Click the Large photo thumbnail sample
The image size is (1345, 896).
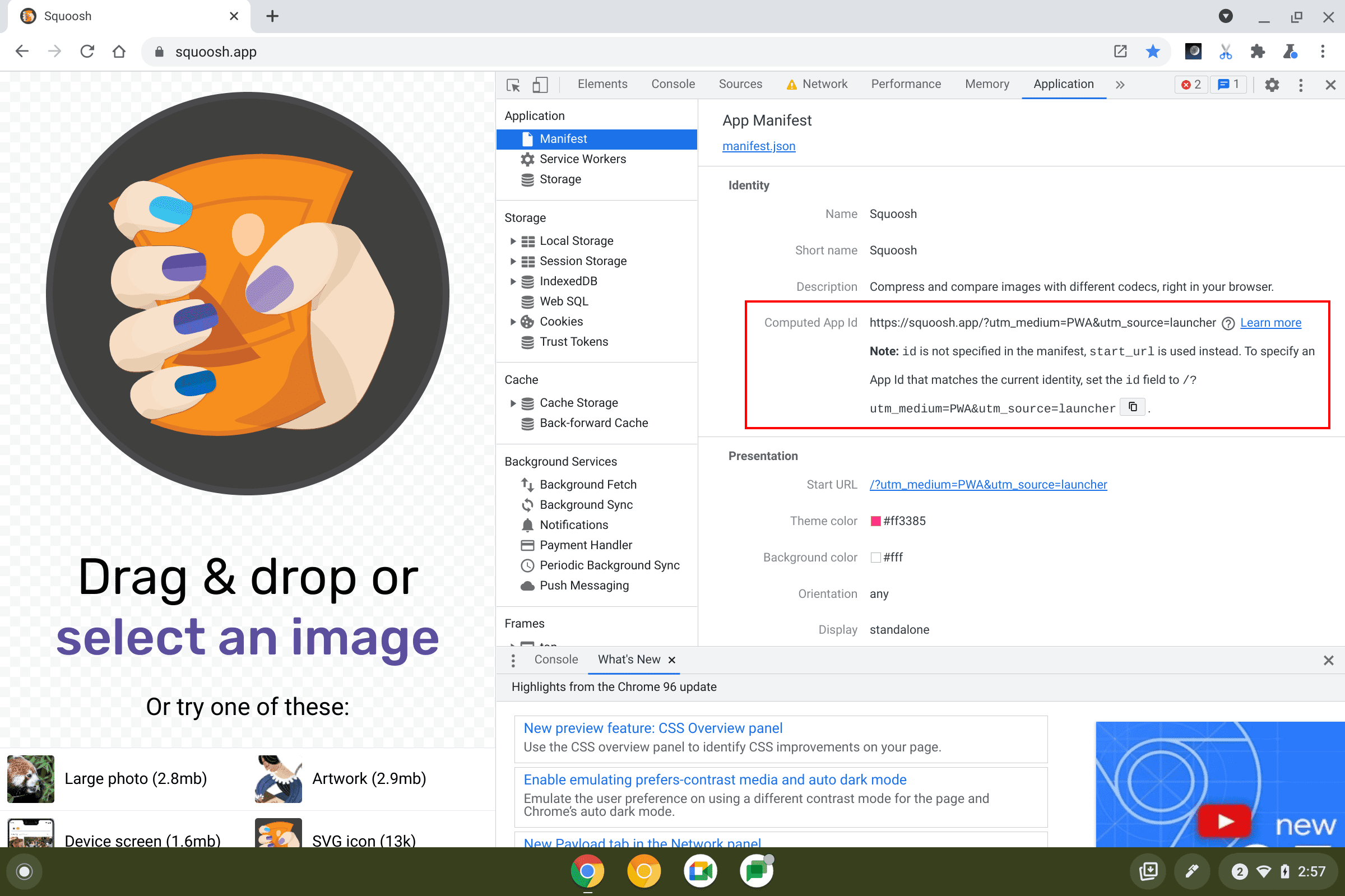tap(30, 779)
